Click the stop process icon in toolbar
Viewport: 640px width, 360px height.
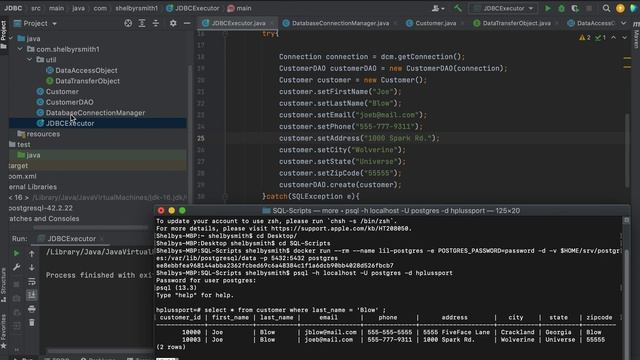pos(589,8)
